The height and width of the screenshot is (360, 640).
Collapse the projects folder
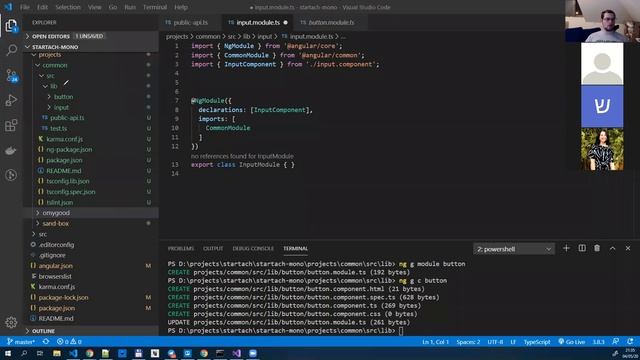click(x=50, y=55)
